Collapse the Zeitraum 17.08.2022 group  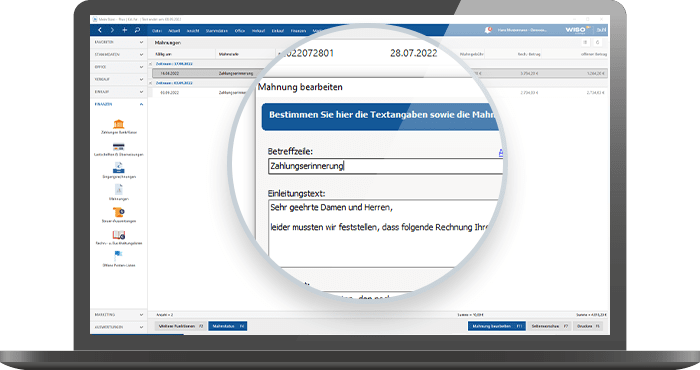pos(151,64)
